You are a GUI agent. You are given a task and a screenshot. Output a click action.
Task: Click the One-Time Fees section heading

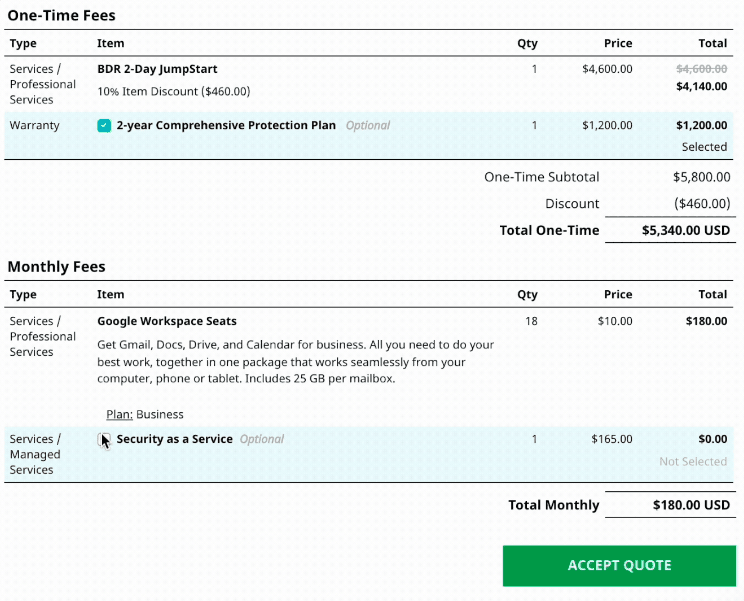61,15
